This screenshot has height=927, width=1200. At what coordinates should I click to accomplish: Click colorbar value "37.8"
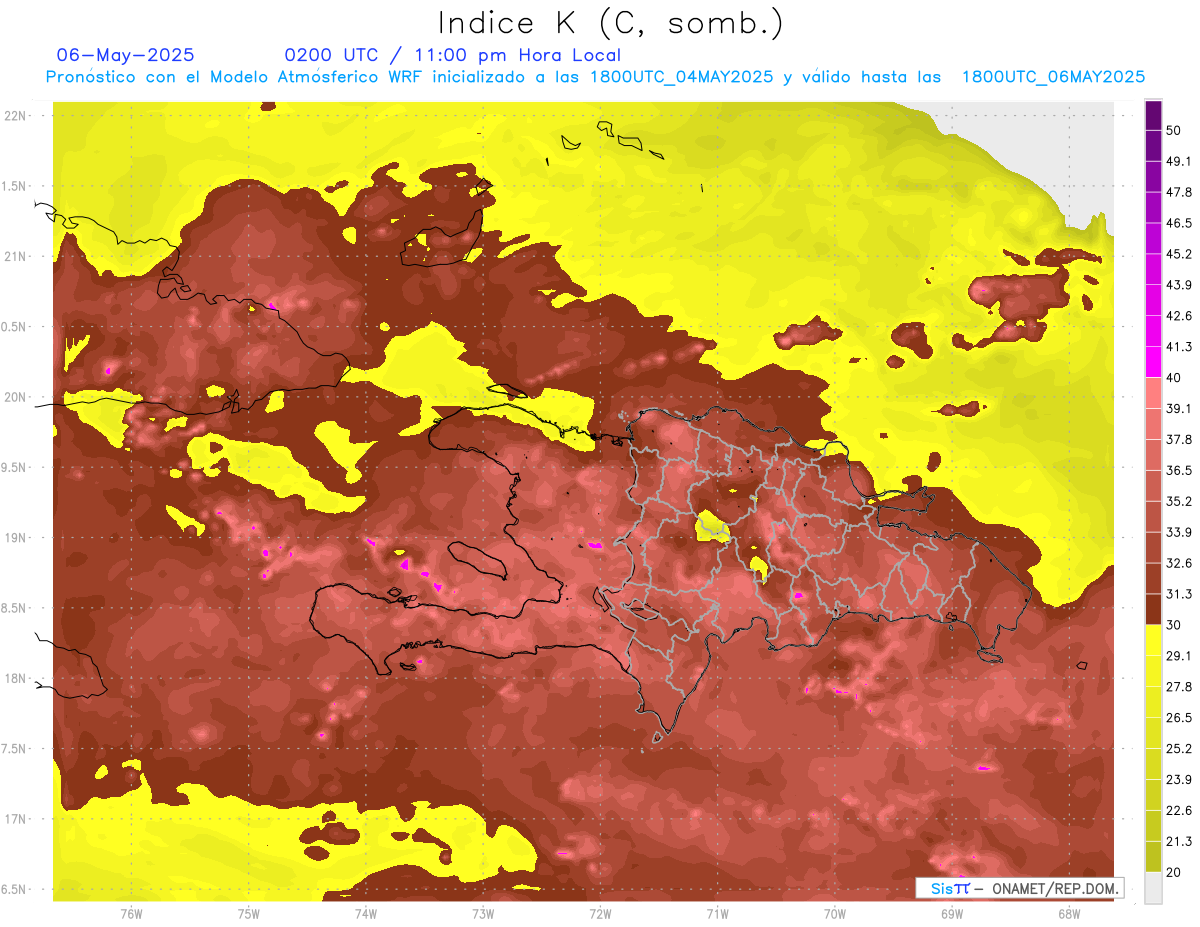tap(1179, 439)
